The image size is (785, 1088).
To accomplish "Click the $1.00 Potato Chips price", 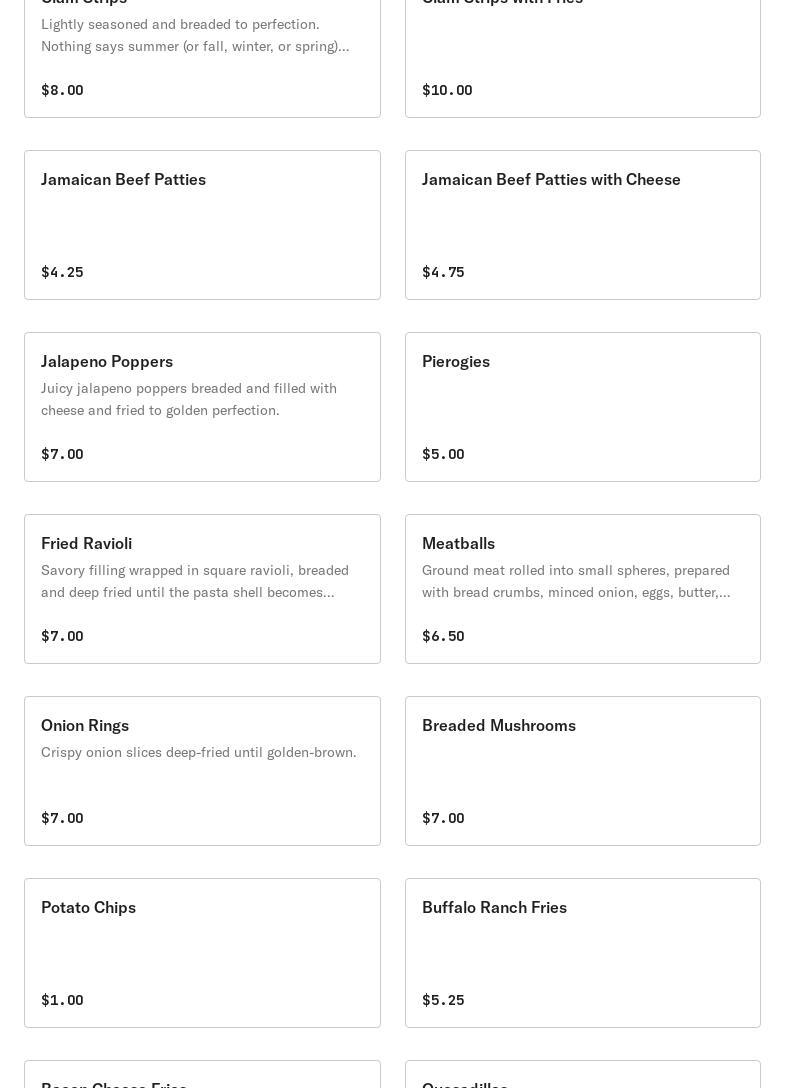I will pos(62,1000).
